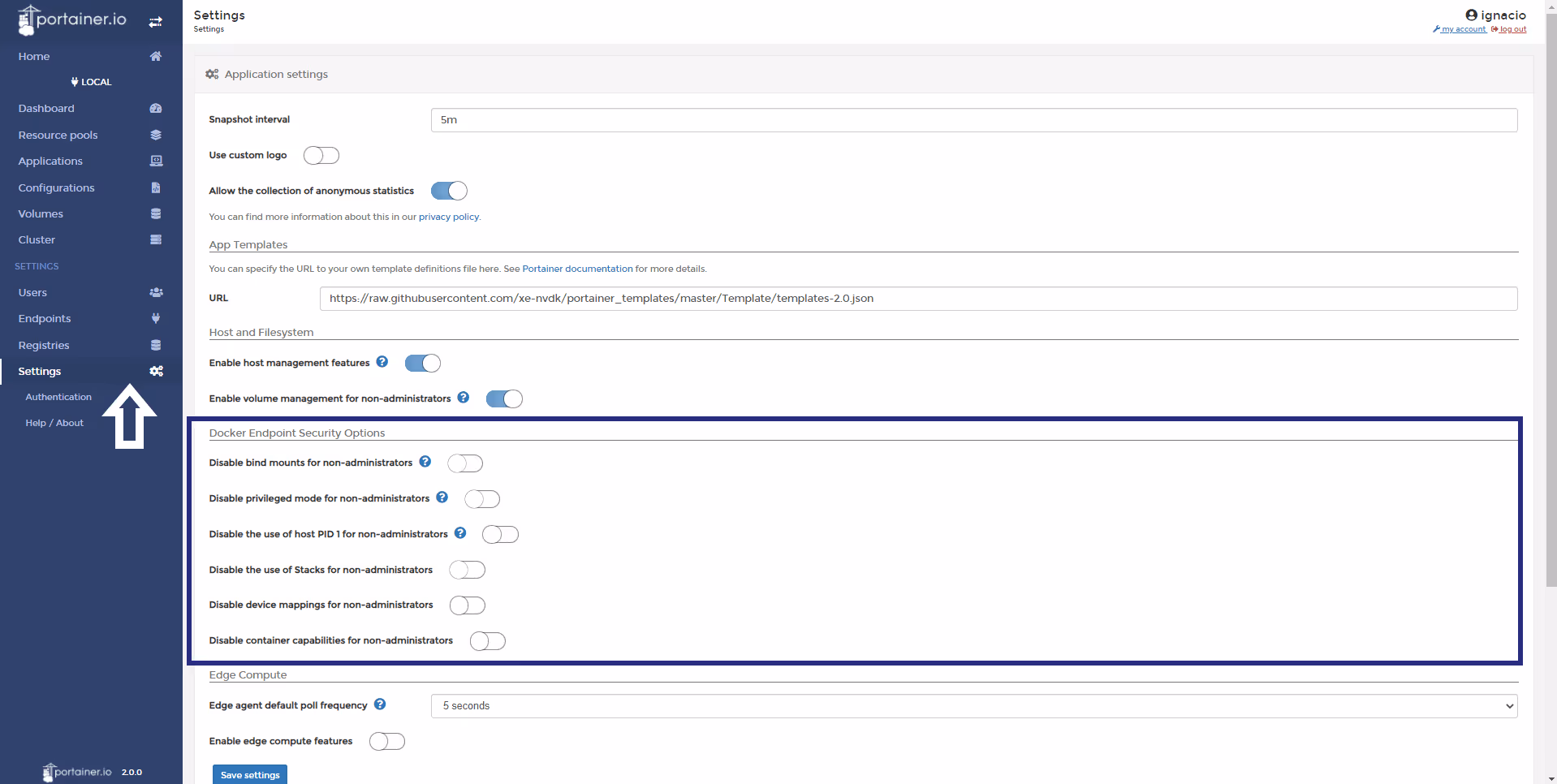Toggle Disable device mappings switch
The height and width of the screenshot is (784, 1557).
click(x=468, y=605)
